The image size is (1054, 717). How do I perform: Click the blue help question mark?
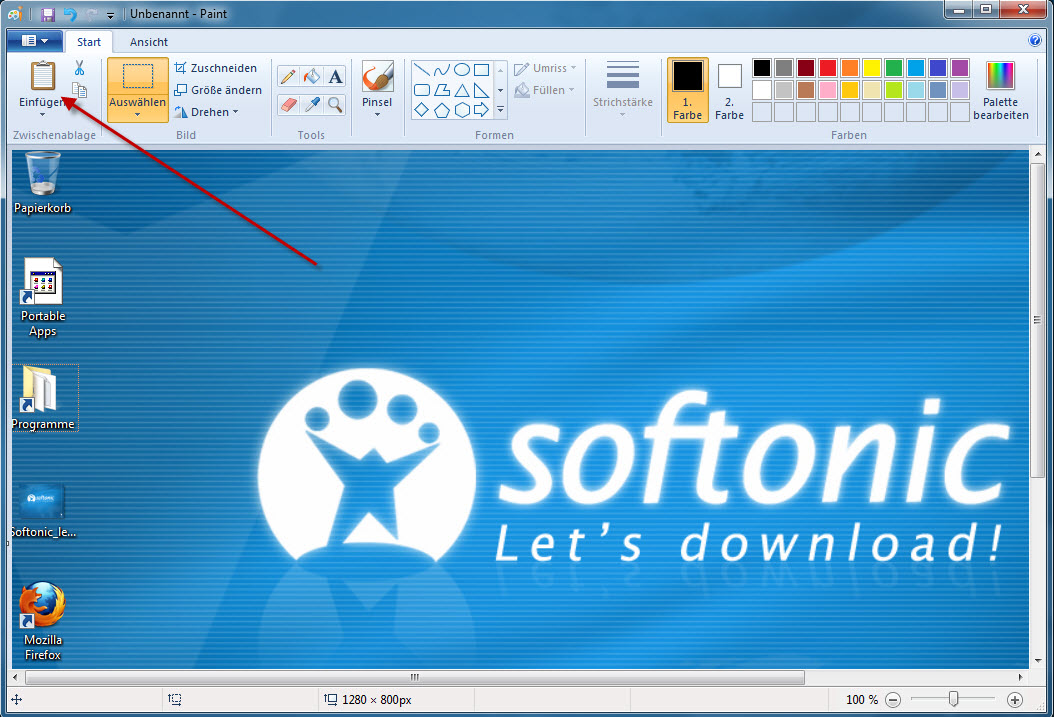pos(1035,41)
